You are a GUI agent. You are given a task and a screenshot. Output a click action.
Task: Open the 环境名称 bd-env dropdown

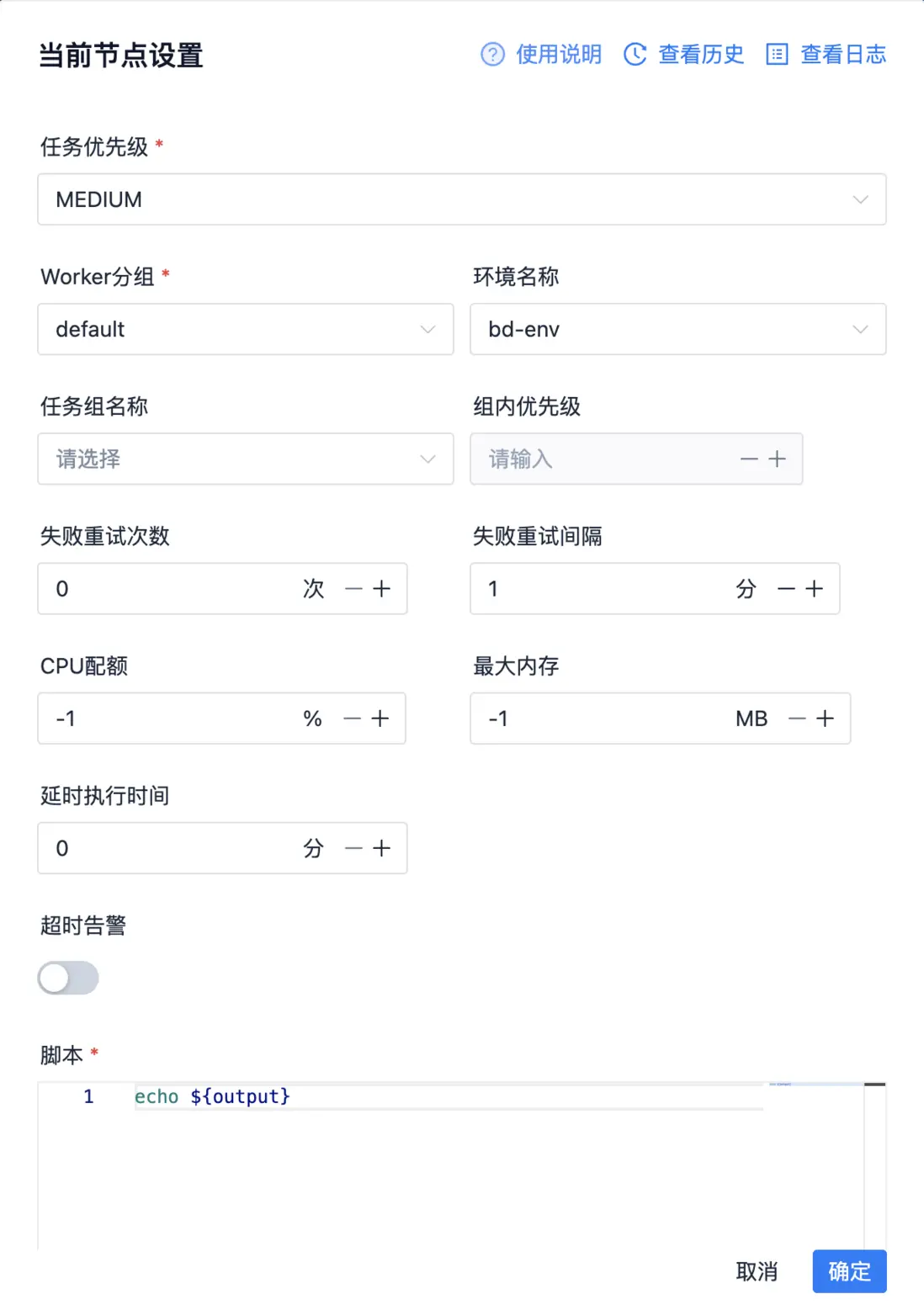(x=677, y=329)
